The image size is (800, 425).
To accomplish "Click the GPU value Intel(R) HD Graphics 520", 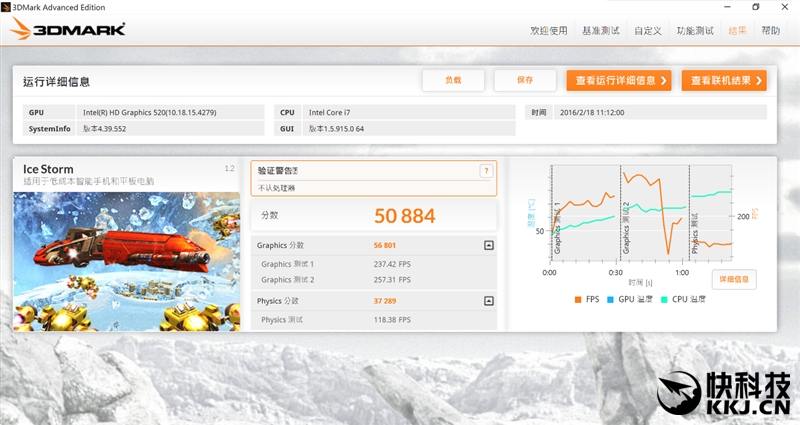I will 149,112.
